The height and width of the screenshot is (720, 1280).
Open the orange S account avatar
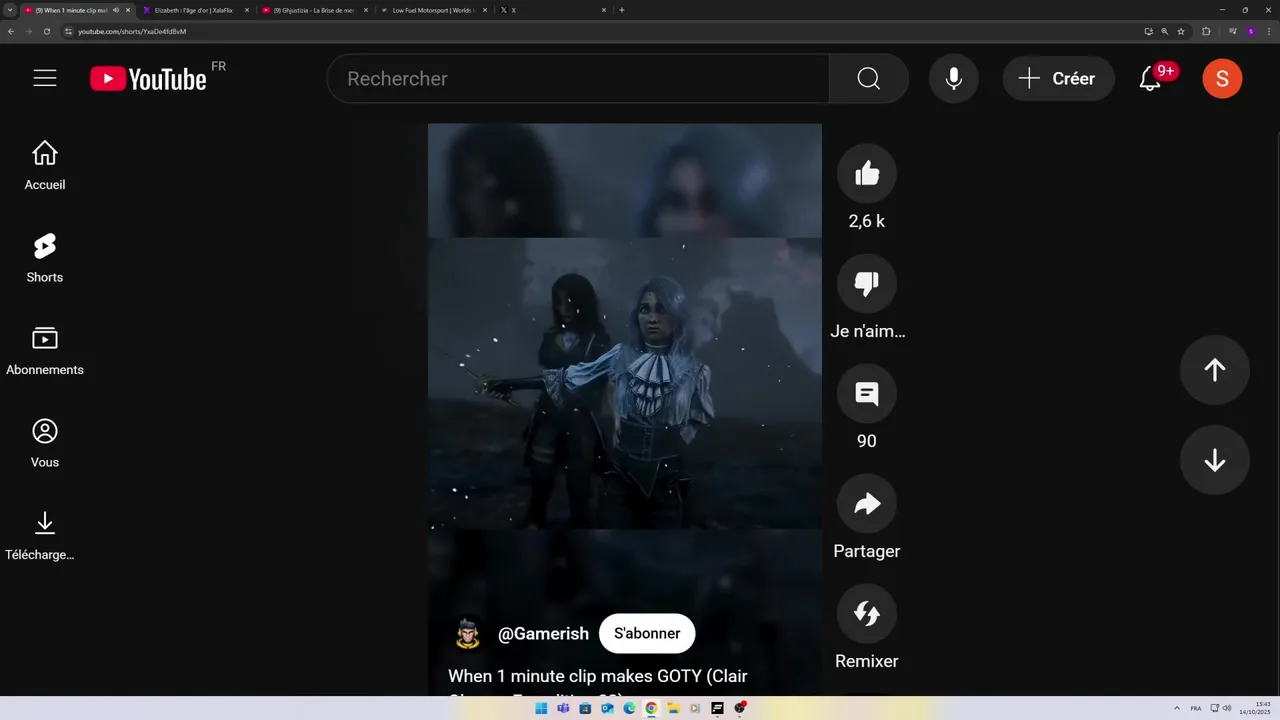(x=1222, y=79)
